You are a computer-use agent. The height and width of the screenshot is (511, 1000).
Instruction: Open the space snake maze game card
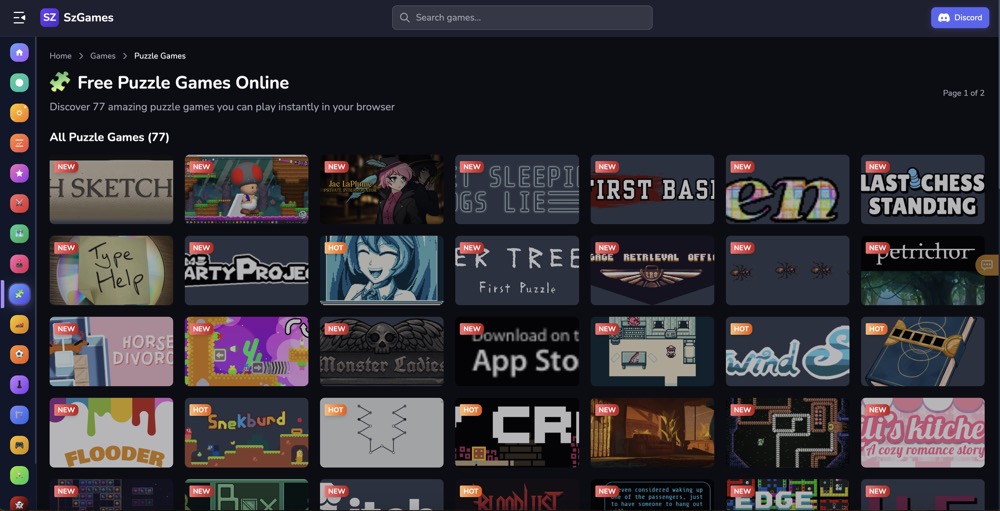point(787,433)
